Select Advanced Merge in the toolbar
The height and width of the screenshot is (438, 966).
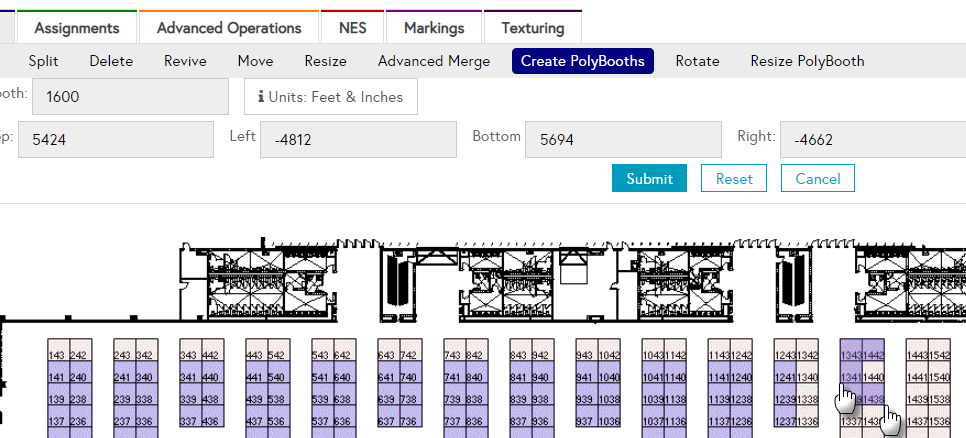pyautogui.click(x=434, y=61)
